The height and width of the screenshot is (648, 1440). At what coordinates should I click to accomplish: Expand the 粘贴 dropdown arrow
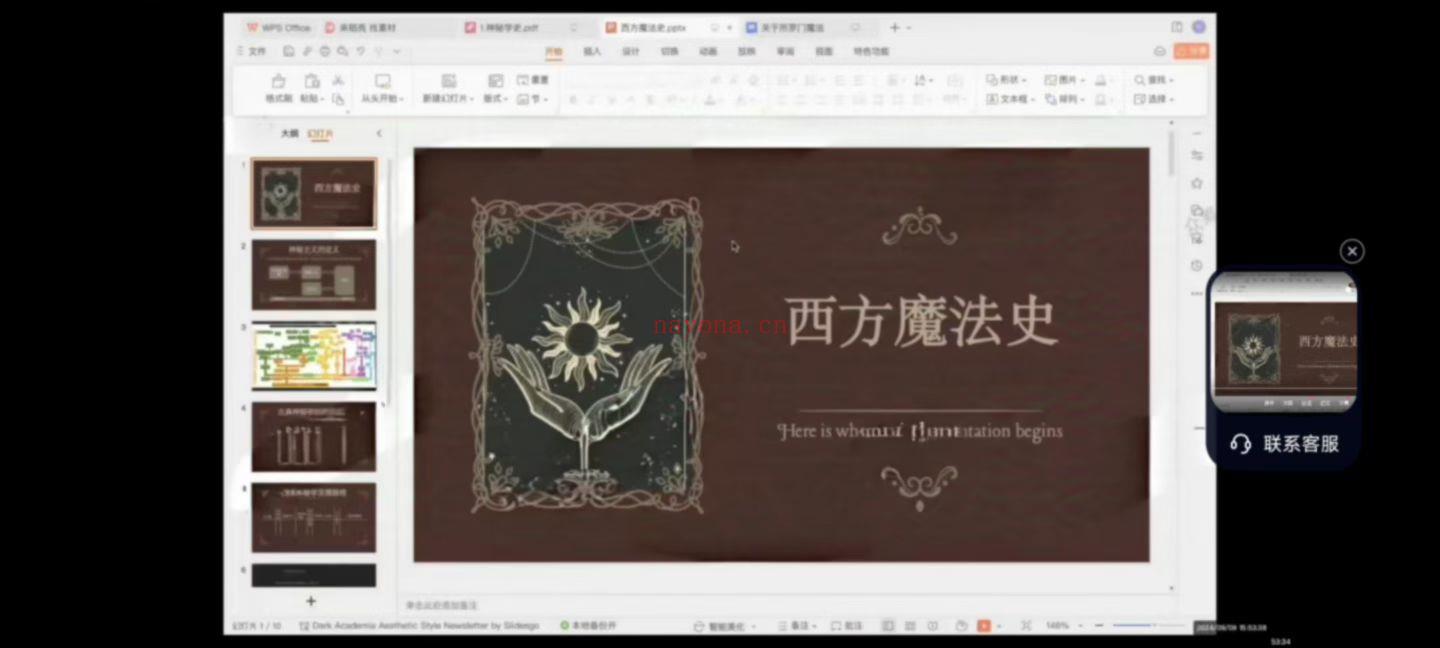[323, 100]
